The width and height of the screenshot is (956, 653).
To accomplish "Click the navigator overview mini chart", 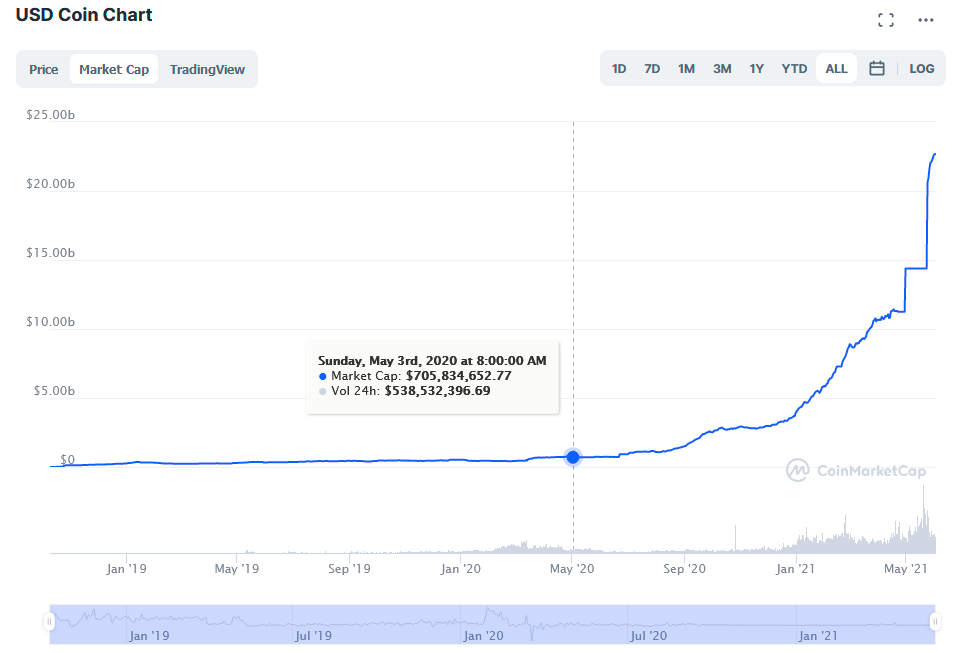I will [x=492, y=624].
